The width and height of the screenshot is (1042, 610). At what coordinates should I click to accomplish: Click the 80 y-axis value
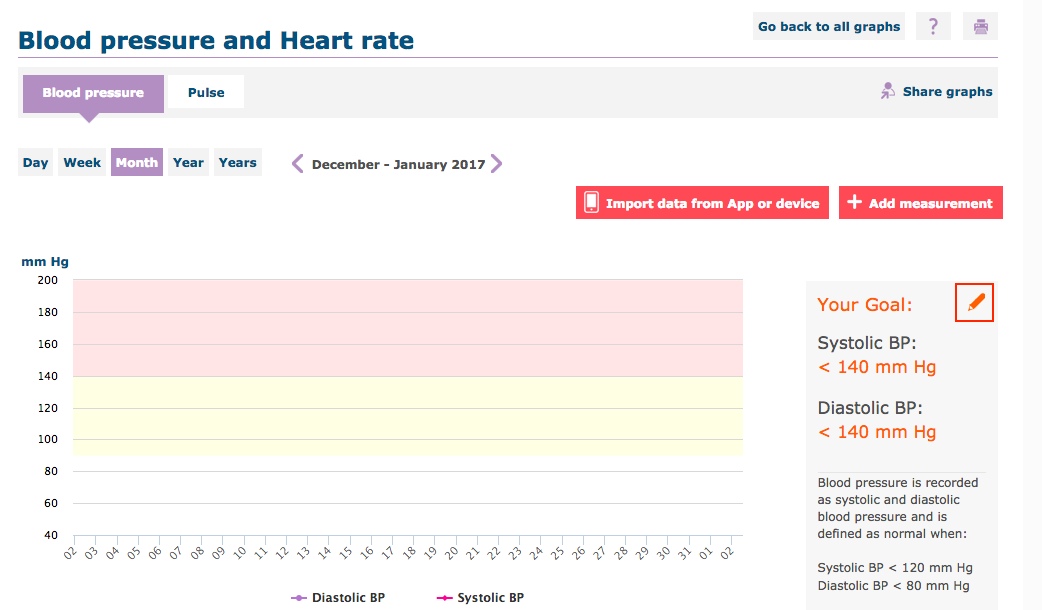[51, 471]
